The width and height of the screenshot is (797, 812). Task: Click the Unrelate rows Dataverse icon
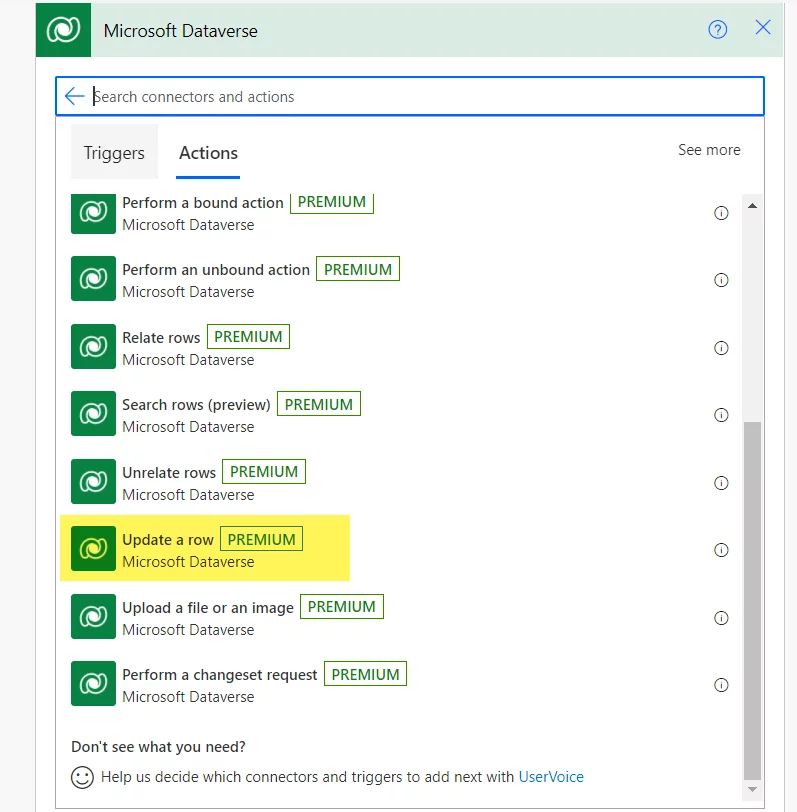93,481
